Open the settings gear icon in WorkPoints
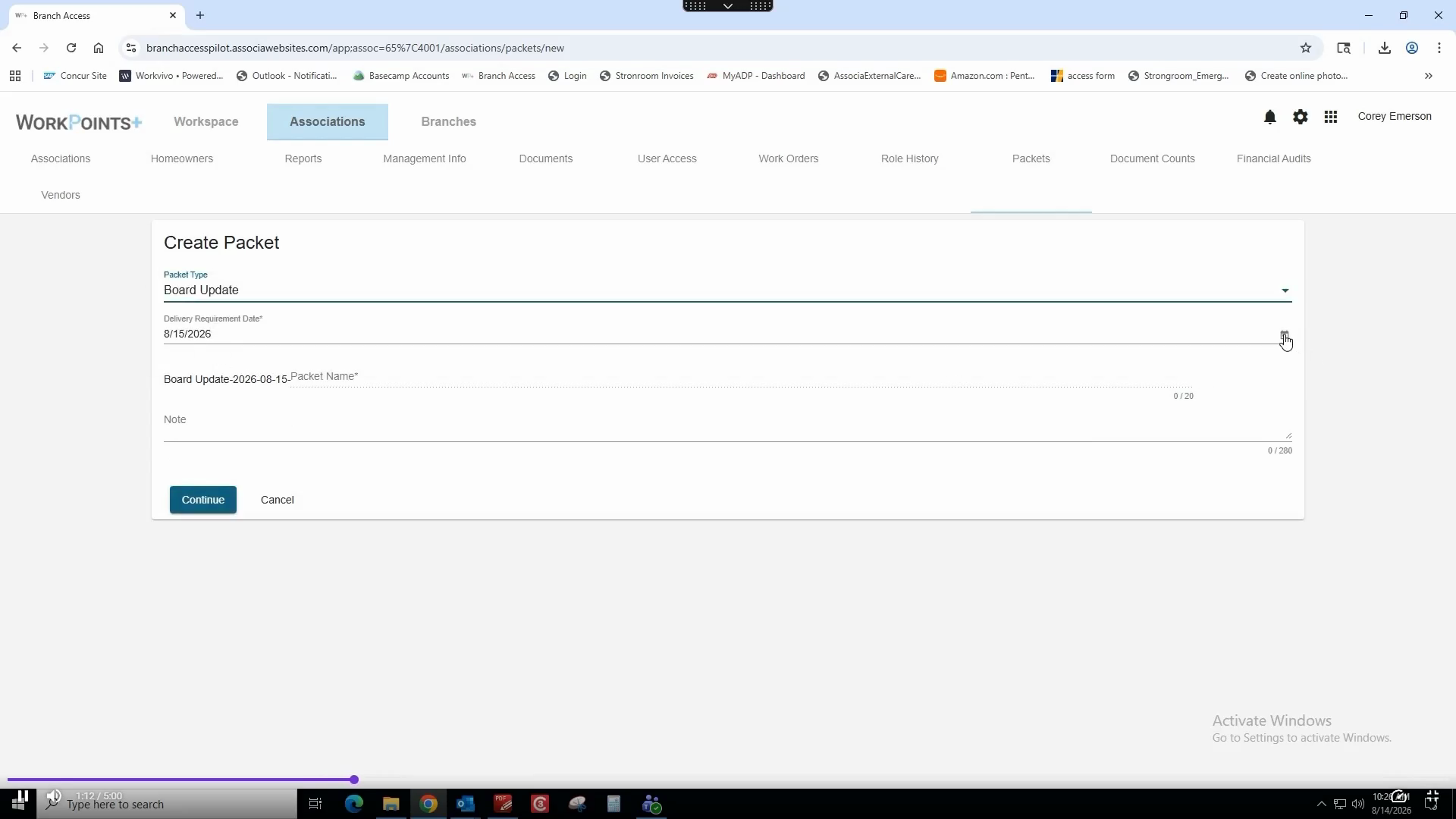 pos(1300,117)
